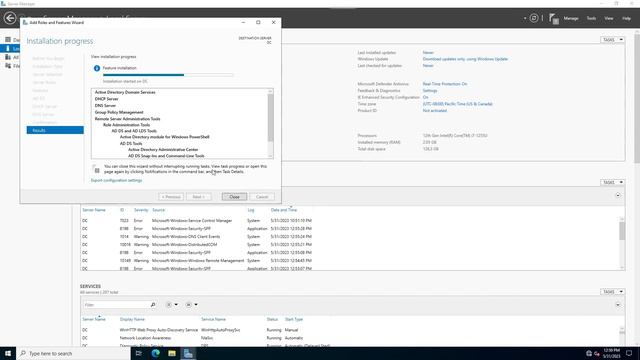This screenshot has height=360, width=640.
Task: Click Export configuration settings link
Action: click(x=116, y=180)
